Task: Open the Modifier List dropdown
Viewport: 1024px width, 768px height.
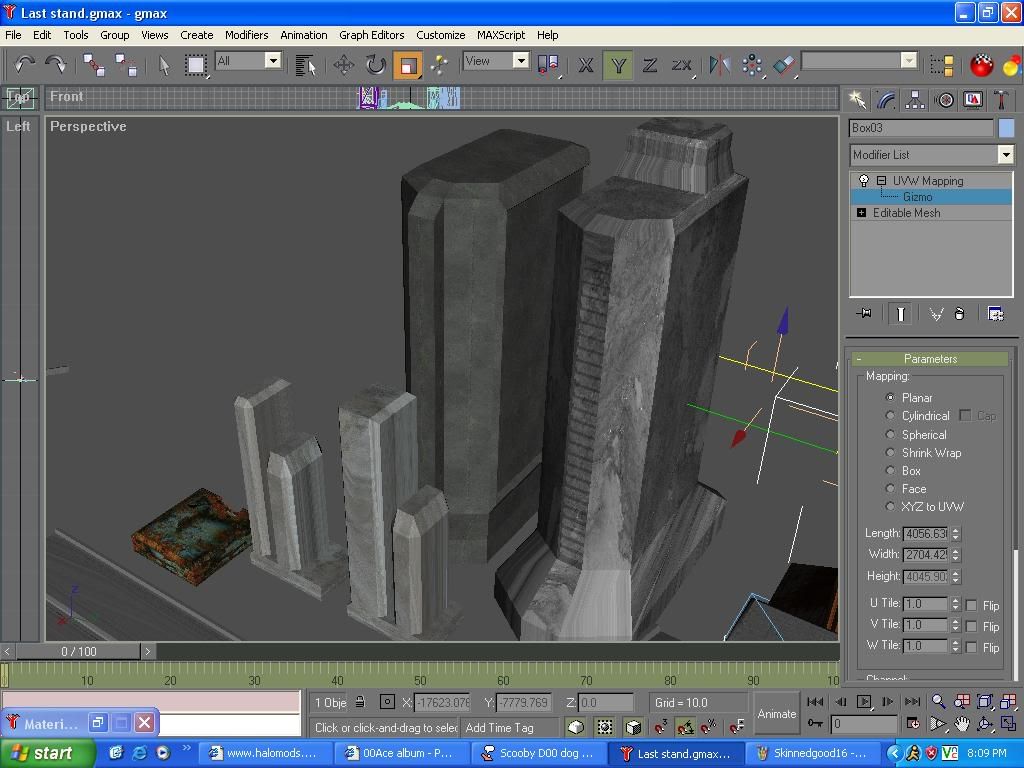Action: [1005, 155]
